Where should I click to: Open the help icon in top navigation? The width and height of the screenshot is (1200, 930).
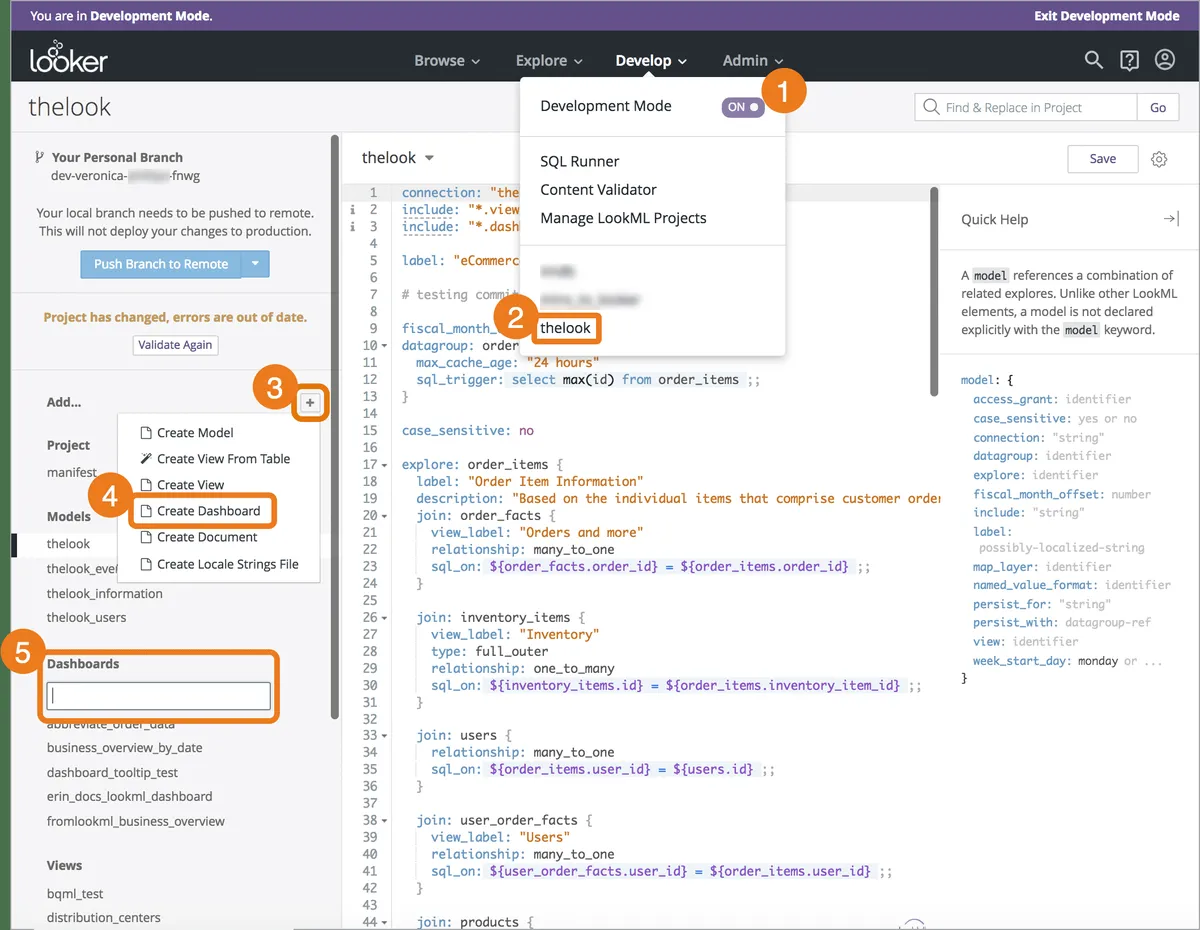pyautogui.click(x=1129, y=61)
